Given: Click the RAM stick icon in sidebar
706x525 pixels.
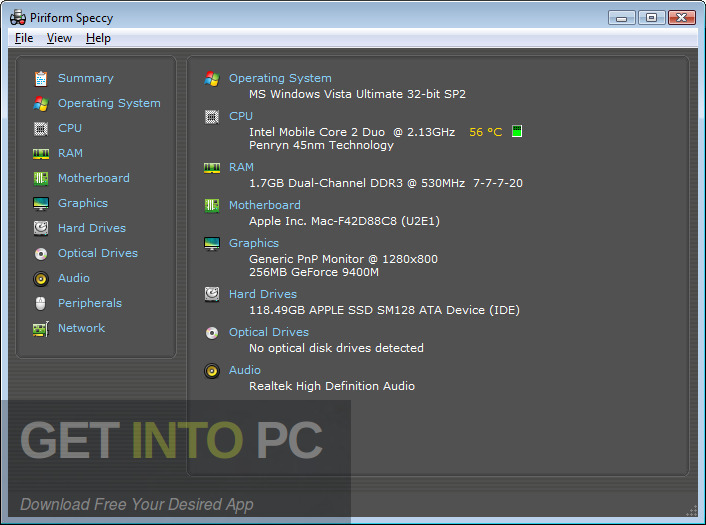Looking at the screenshot, I should pos(41,154).
